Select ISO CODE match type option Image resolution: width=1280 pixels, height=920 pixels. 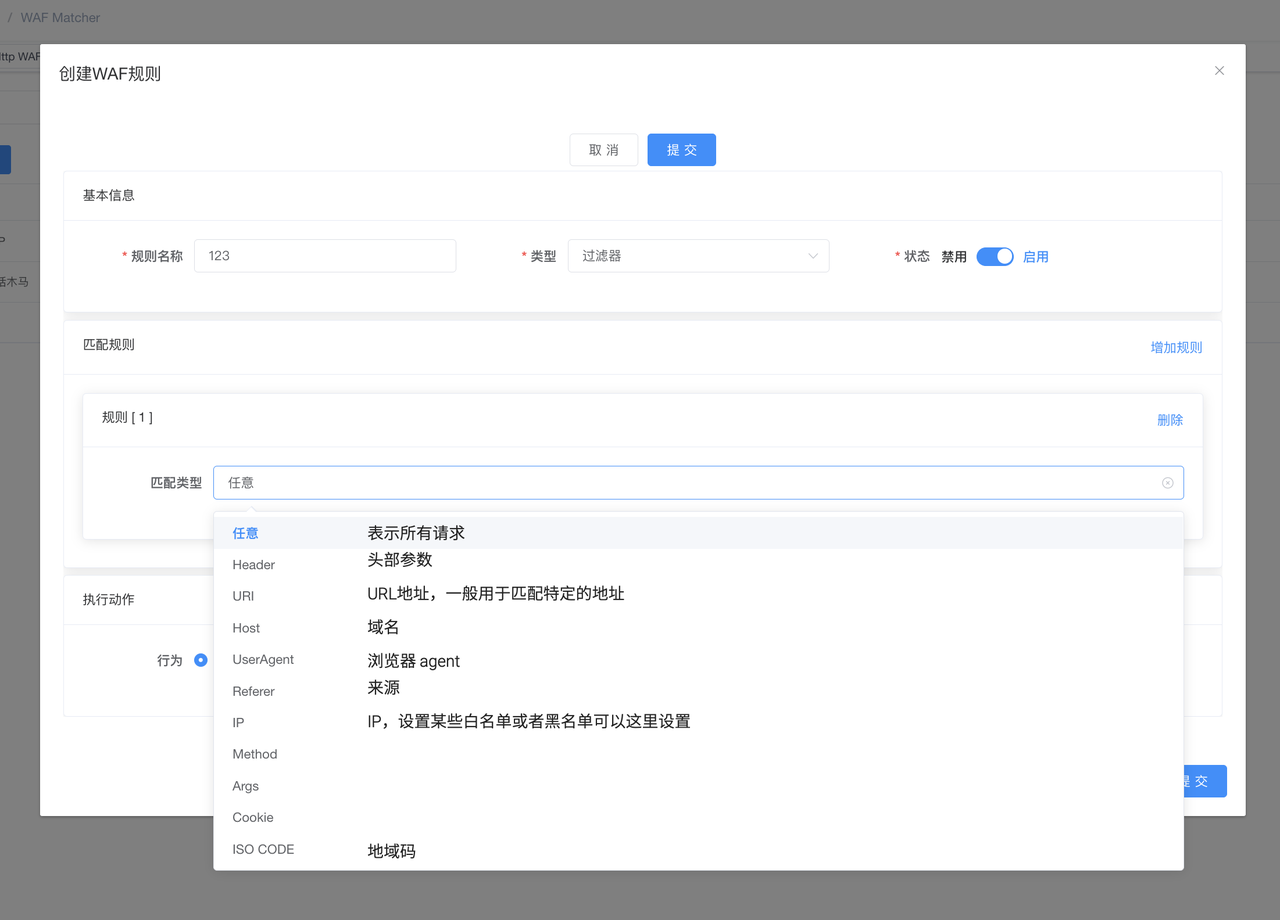pyautogui.click(x=263, y=850)
